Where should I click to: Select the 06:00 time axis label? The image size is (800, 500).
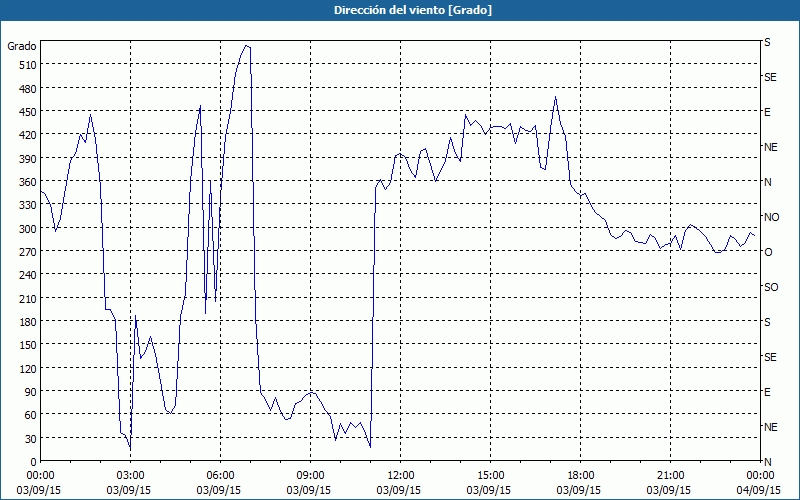(x=220, y=475)
